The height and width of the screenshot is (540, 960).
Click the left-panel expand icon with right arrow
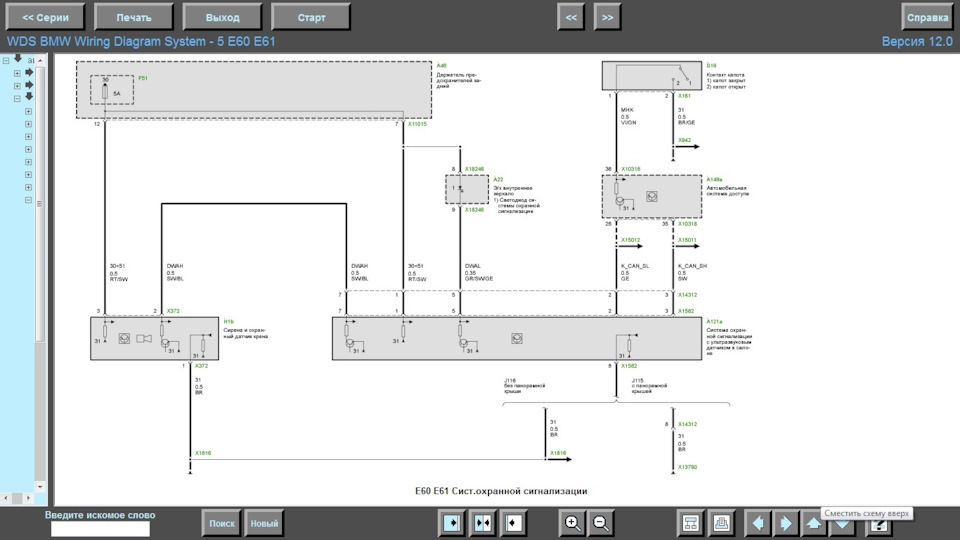tap(452, 523)
